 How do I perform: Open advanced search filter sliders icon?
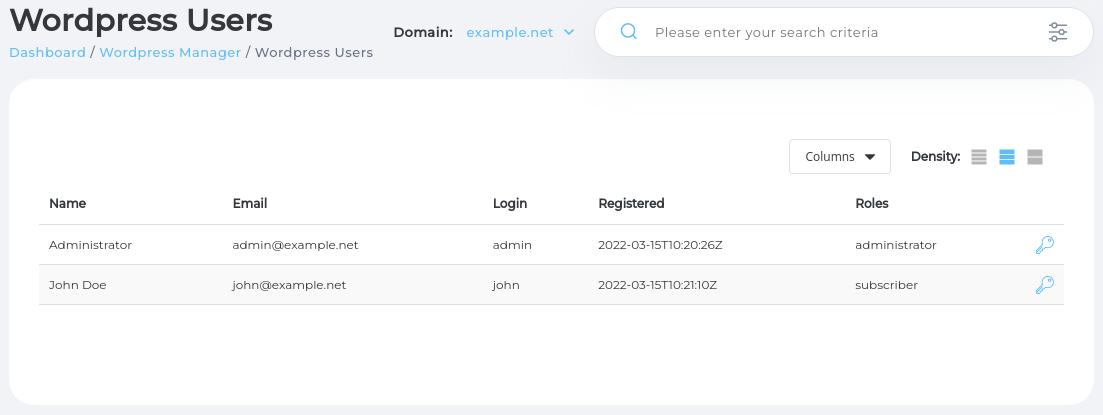[x=1057, y=32]
